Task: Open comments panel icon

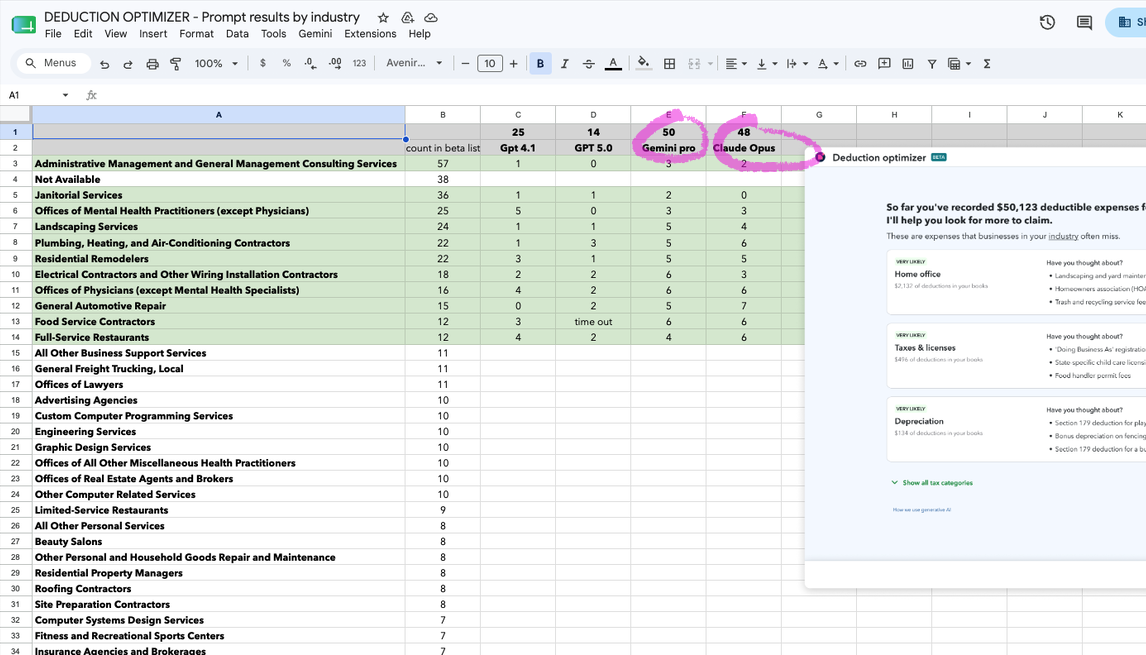Action: click(1085, 23)
